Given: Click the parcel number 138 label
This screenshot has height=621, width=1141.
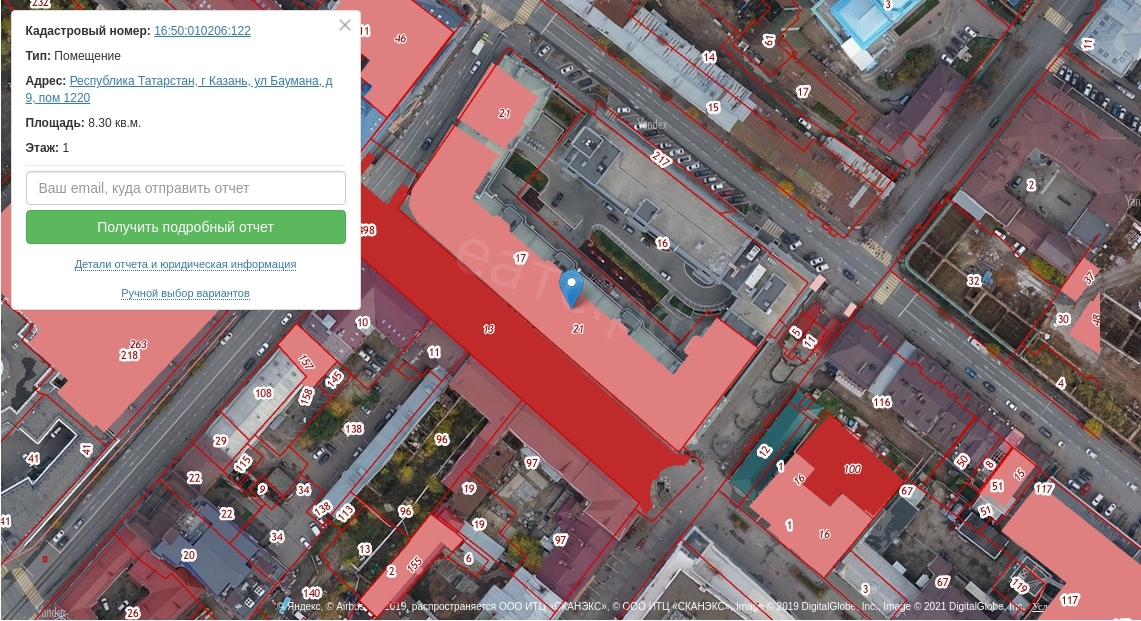Looking at the screenshot, I should coord(353,429).
